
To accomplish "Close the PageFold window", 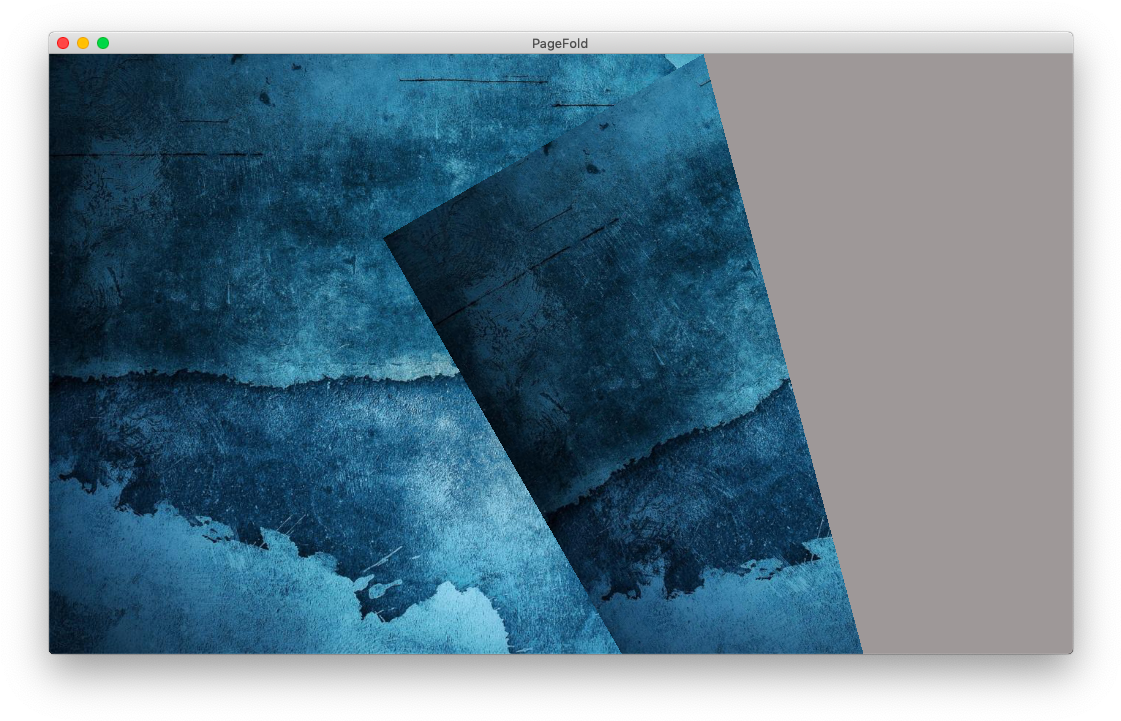I will coord(63,43).
